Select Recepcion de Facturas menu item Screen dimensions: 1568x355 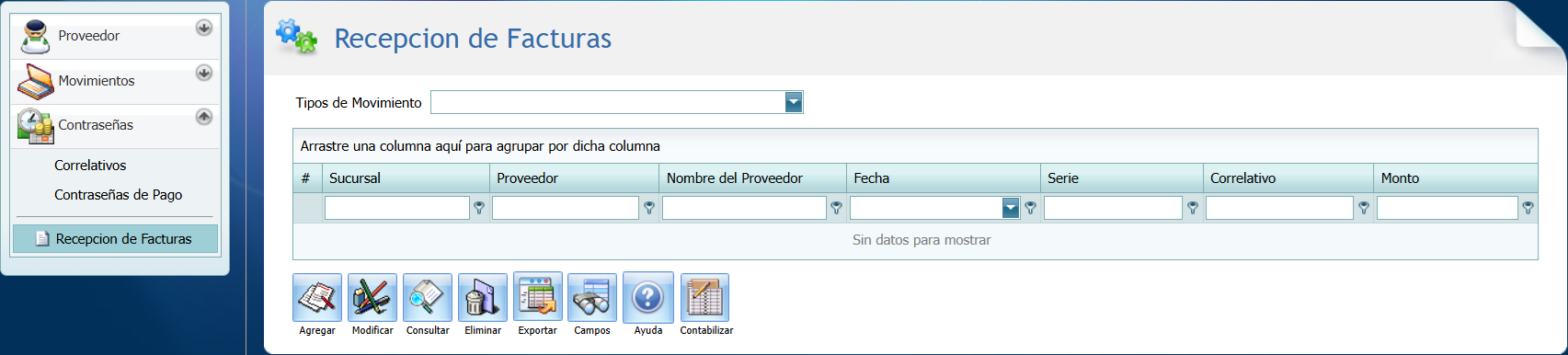115,239
